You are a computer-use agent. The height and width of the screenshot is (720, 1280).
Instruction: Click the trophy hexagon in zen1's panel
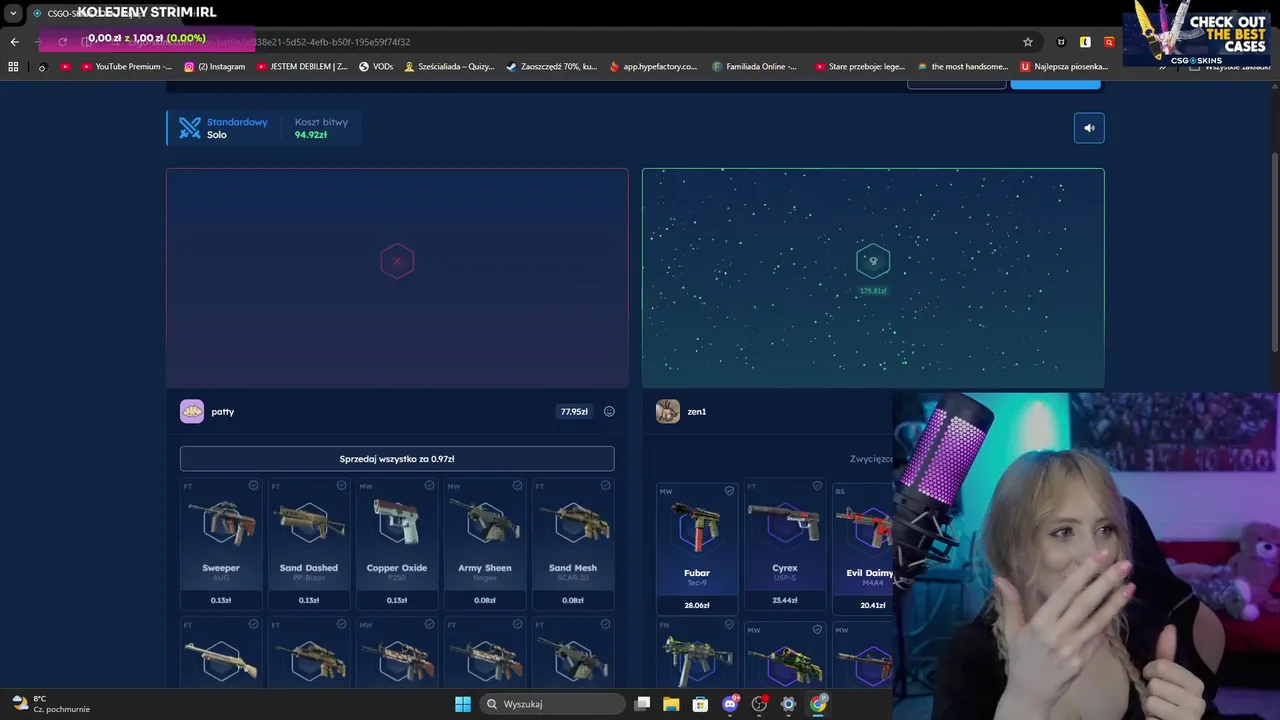(x=873, y=261)
